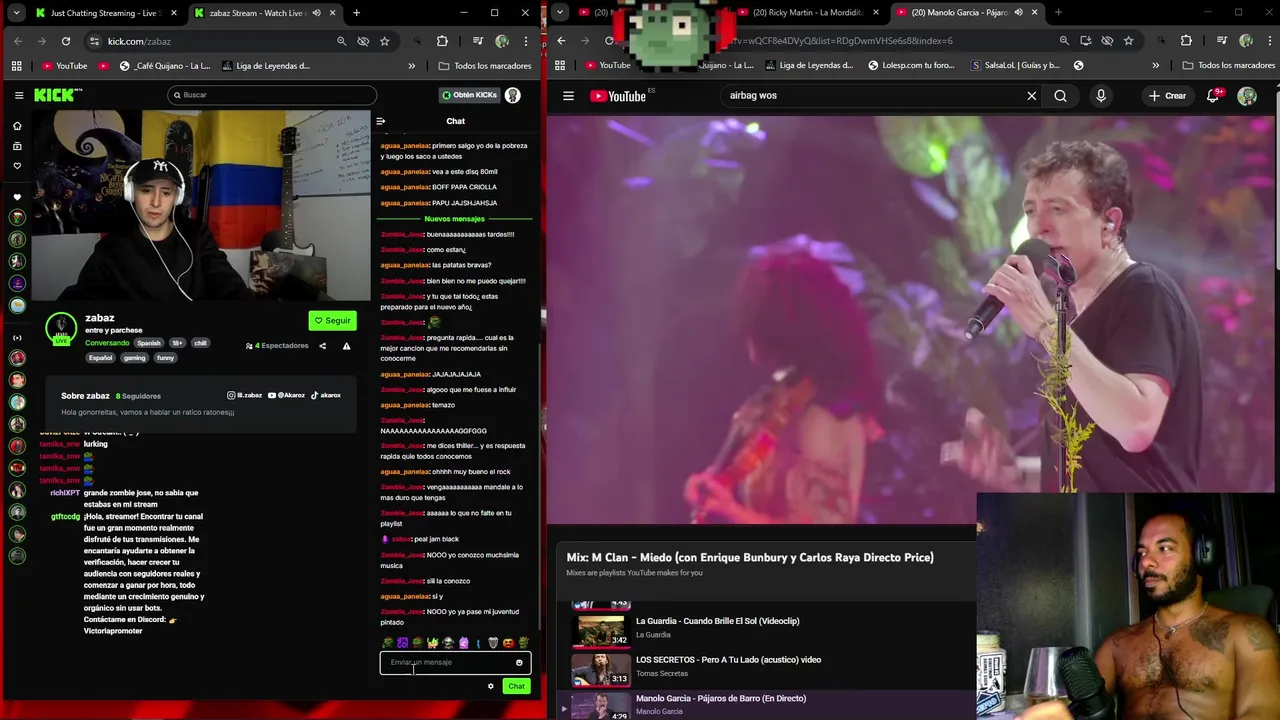Focus the Kick Buscar search box
The width and height of the screenshot is (1280, 720).
(x=272, y=95)
